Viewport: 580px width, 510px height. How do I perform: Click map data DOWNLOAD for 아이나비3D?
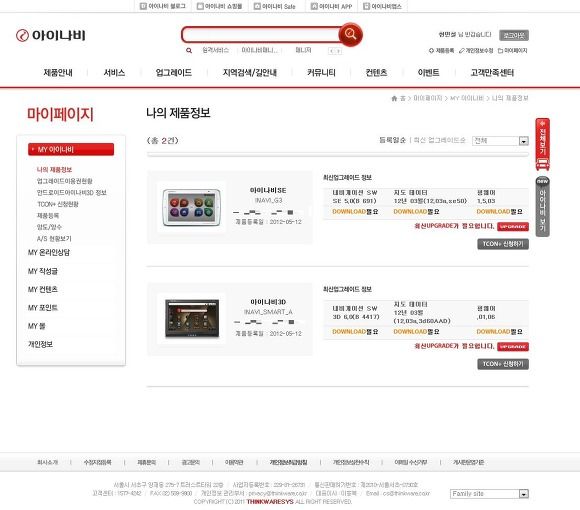coord(417,332)
